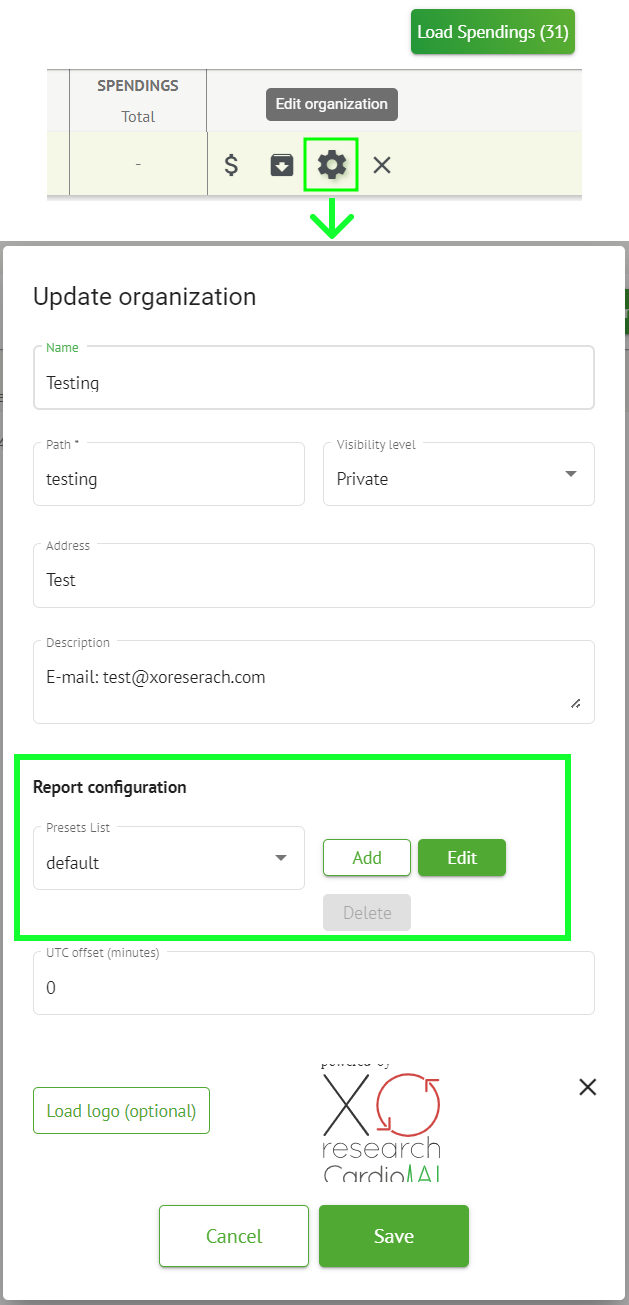
Task: Click Edit for the default preset
Action: pyautogui.click(x=462, y=858)
